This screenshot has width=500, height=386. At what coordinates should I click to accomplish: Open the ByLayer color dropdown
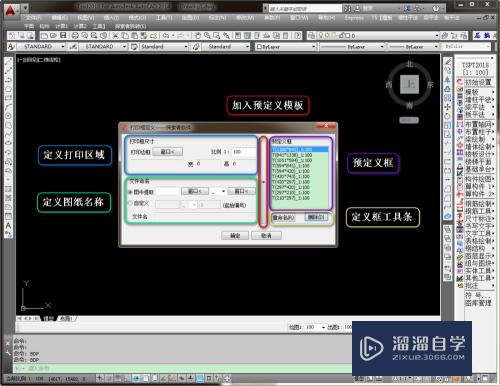pyautogui.click(x=286, y=47)
